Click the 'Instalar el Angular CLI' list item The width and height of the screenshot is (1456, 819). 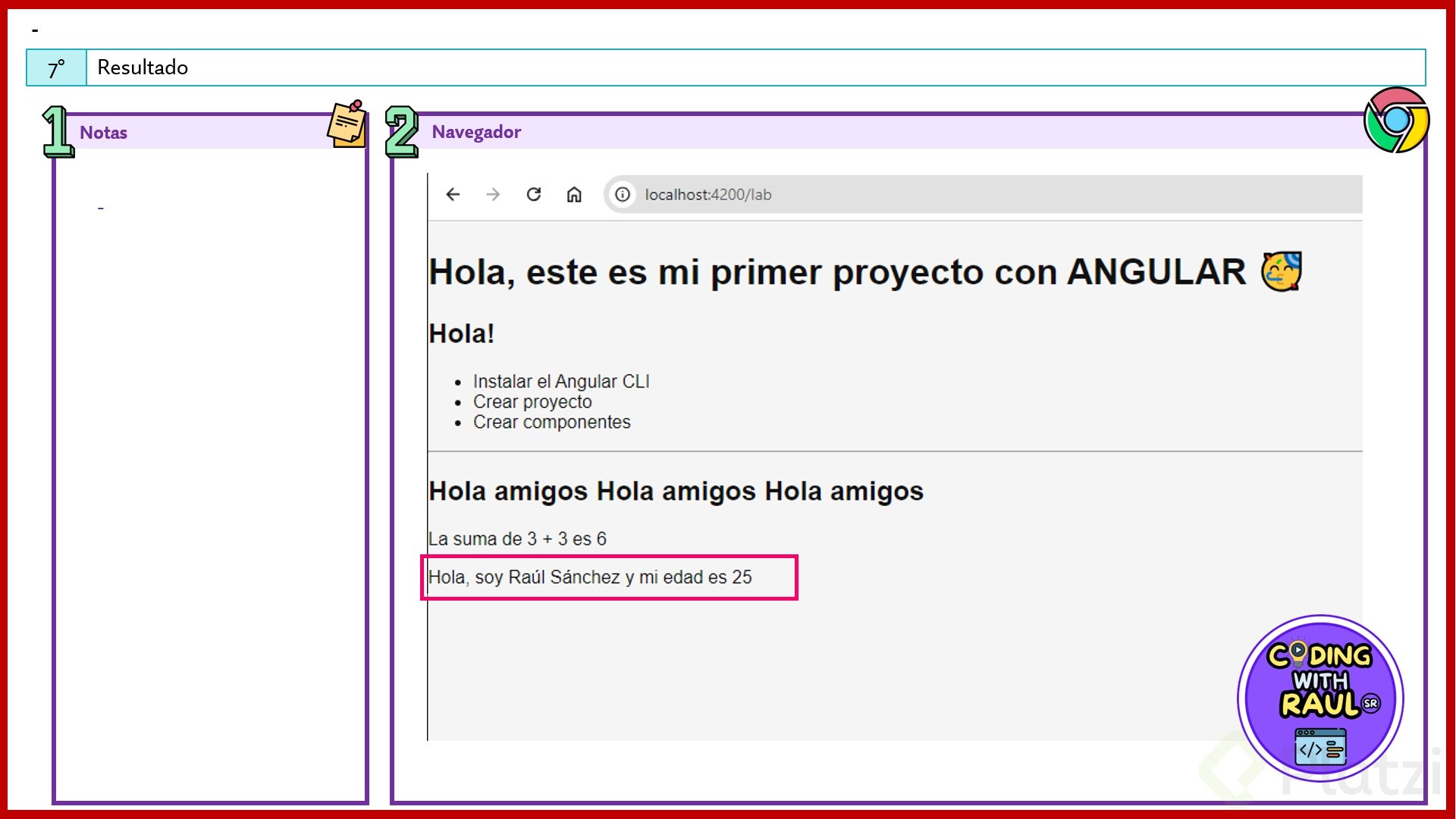tap(560, 381)
